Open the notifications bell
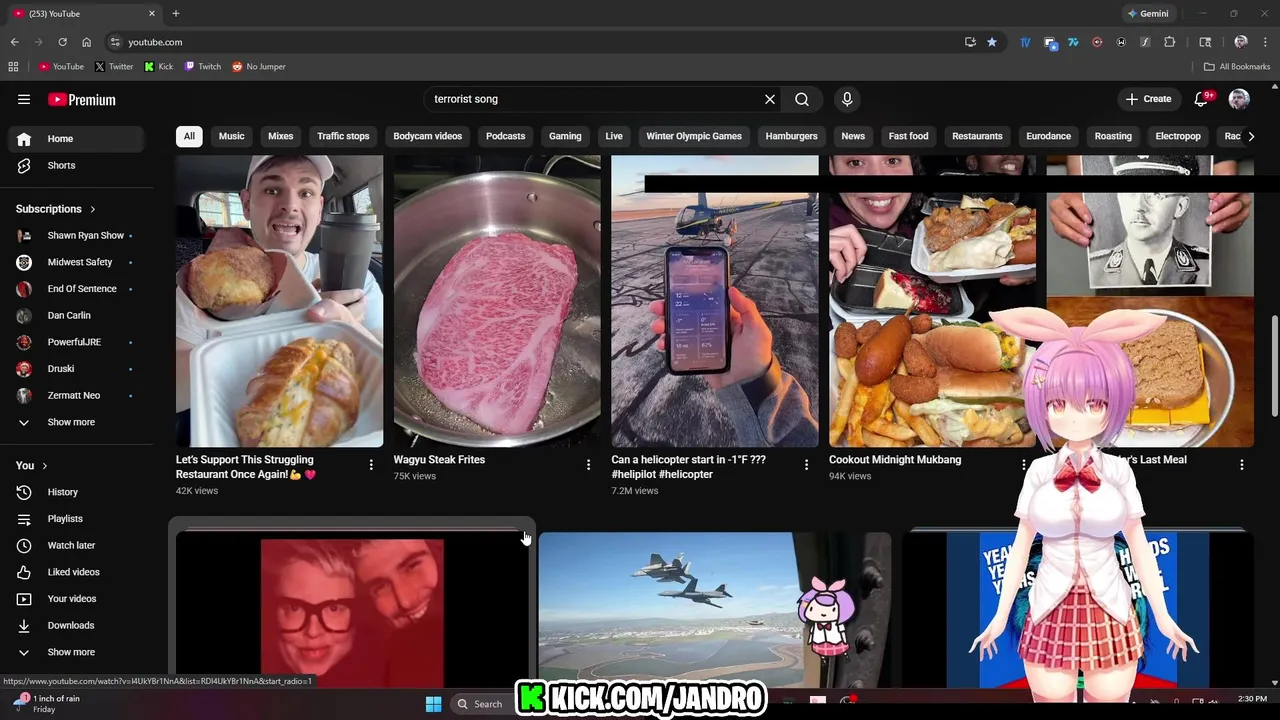 tap(1202, 99)
